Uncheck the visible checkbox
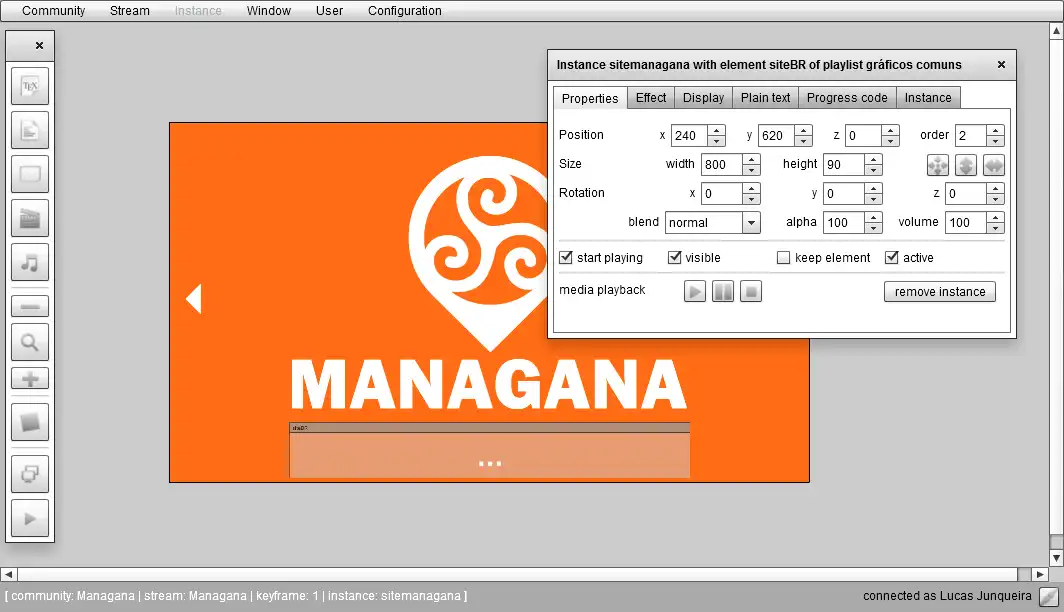This screenshot has height=612, width=1064. tap(674, 257)
